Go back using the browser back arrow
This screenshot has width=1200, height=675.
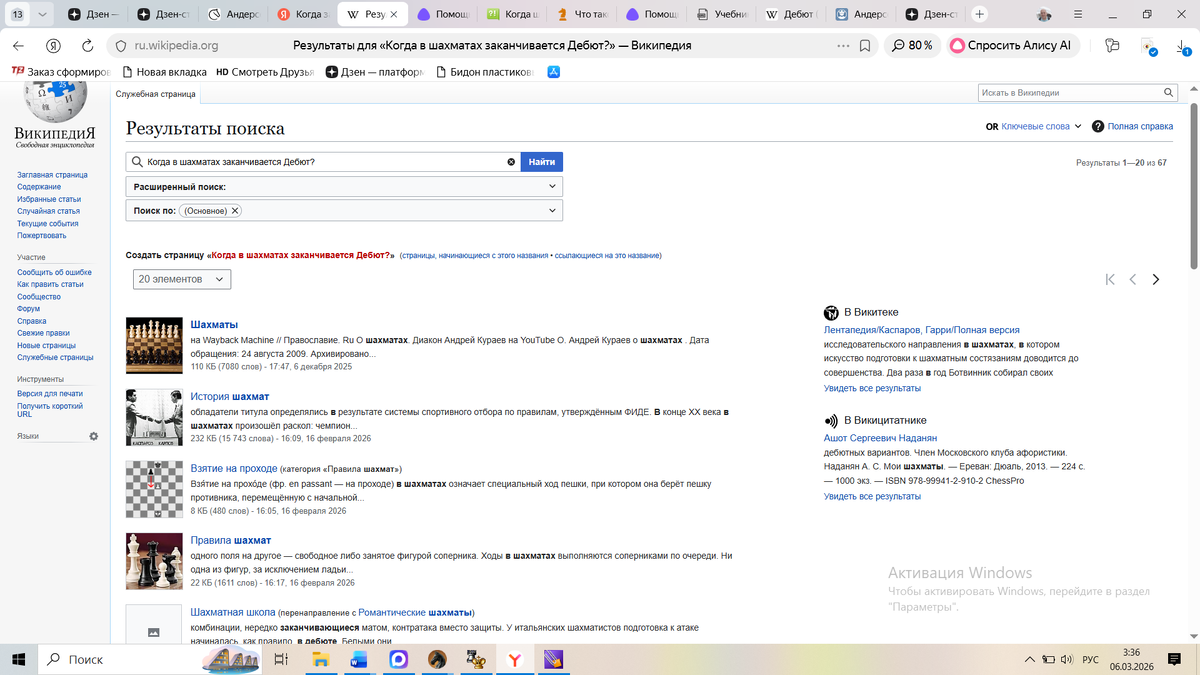tap(20, 46)
